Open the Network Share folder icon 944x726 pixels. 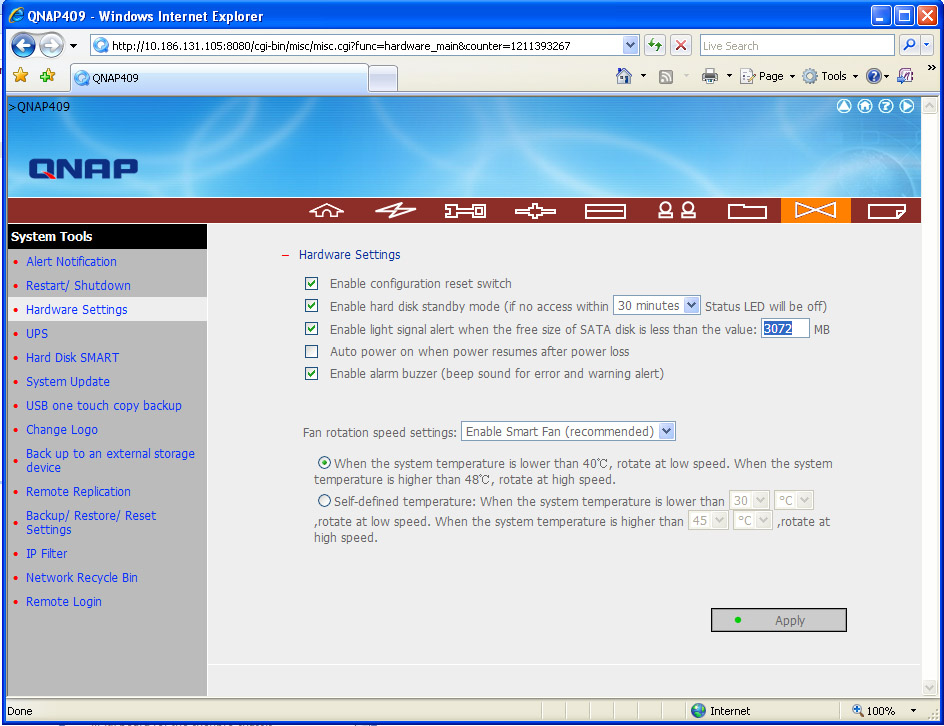pyautogui.click(x=747, y=211)
